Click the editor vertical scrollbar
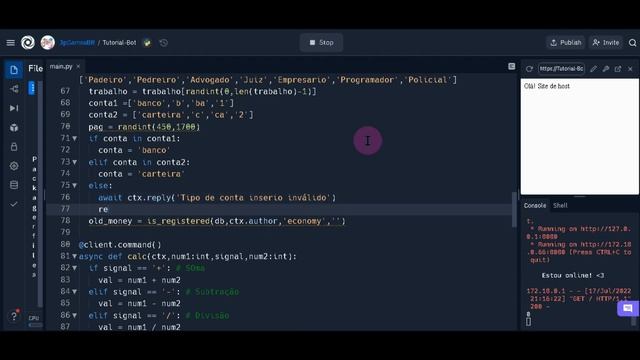Screen dimensions: 640x360 513,209
